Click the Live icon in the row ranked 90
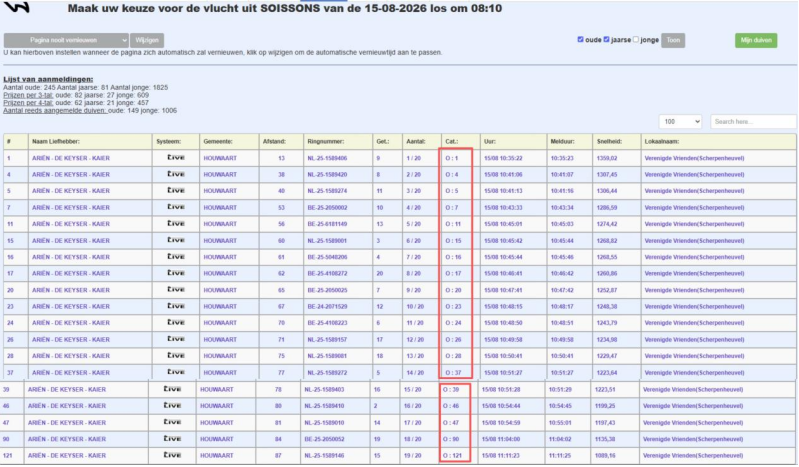 coord(172,438)
